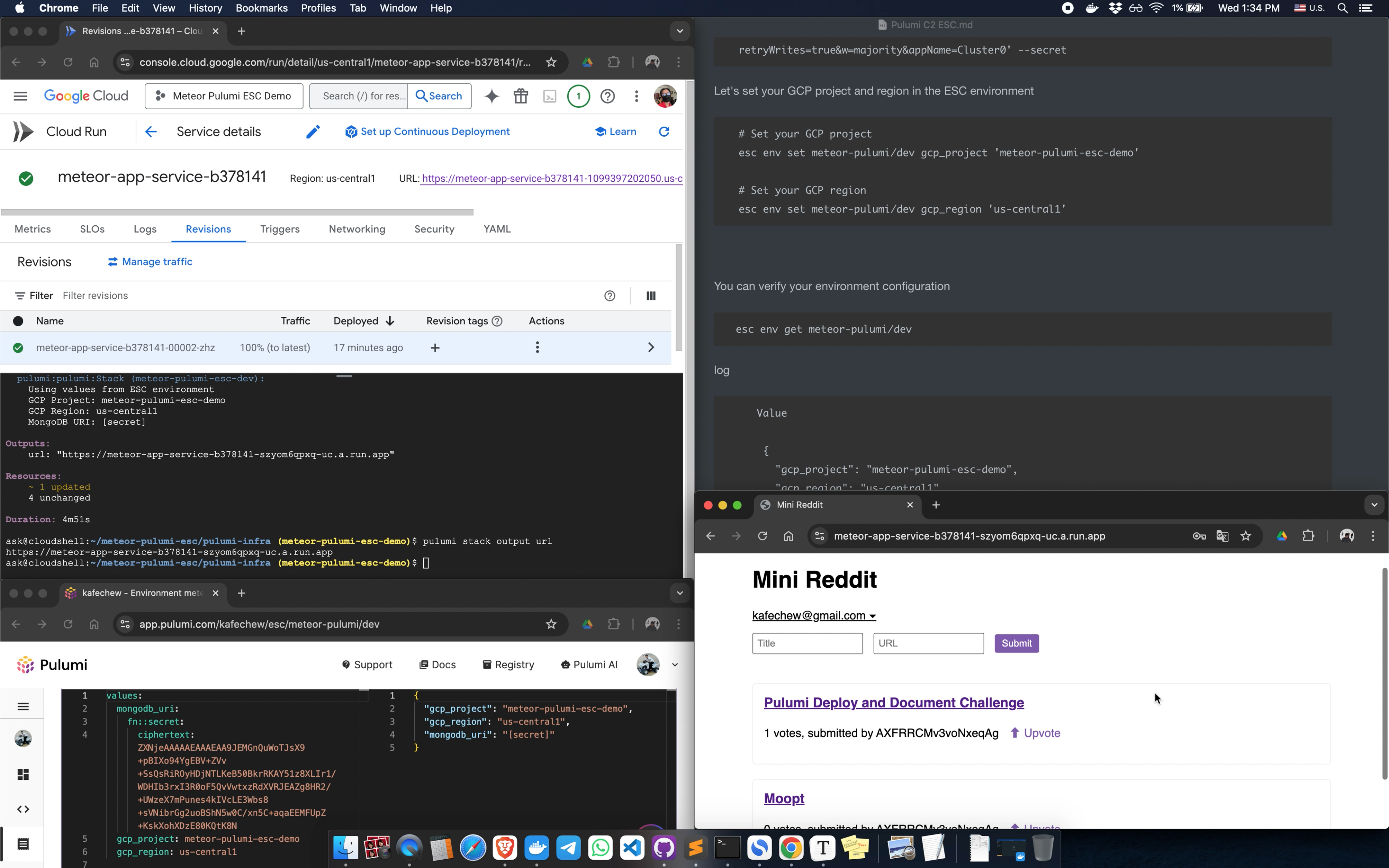Expand the kafechew@gmail.com account dropdown

[x=814, y=616]
